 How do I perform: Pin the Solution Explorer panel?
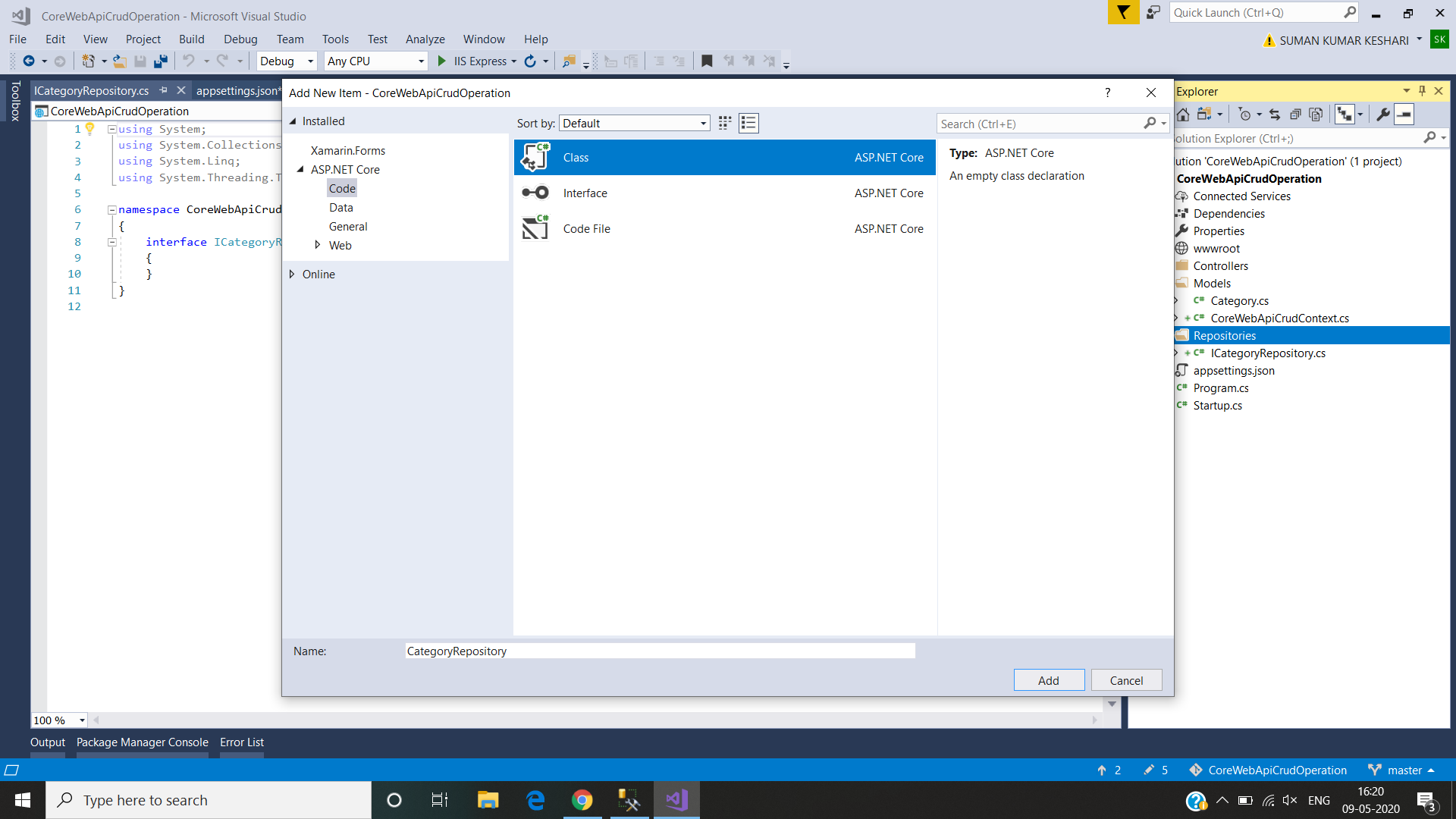(1422, 91)
